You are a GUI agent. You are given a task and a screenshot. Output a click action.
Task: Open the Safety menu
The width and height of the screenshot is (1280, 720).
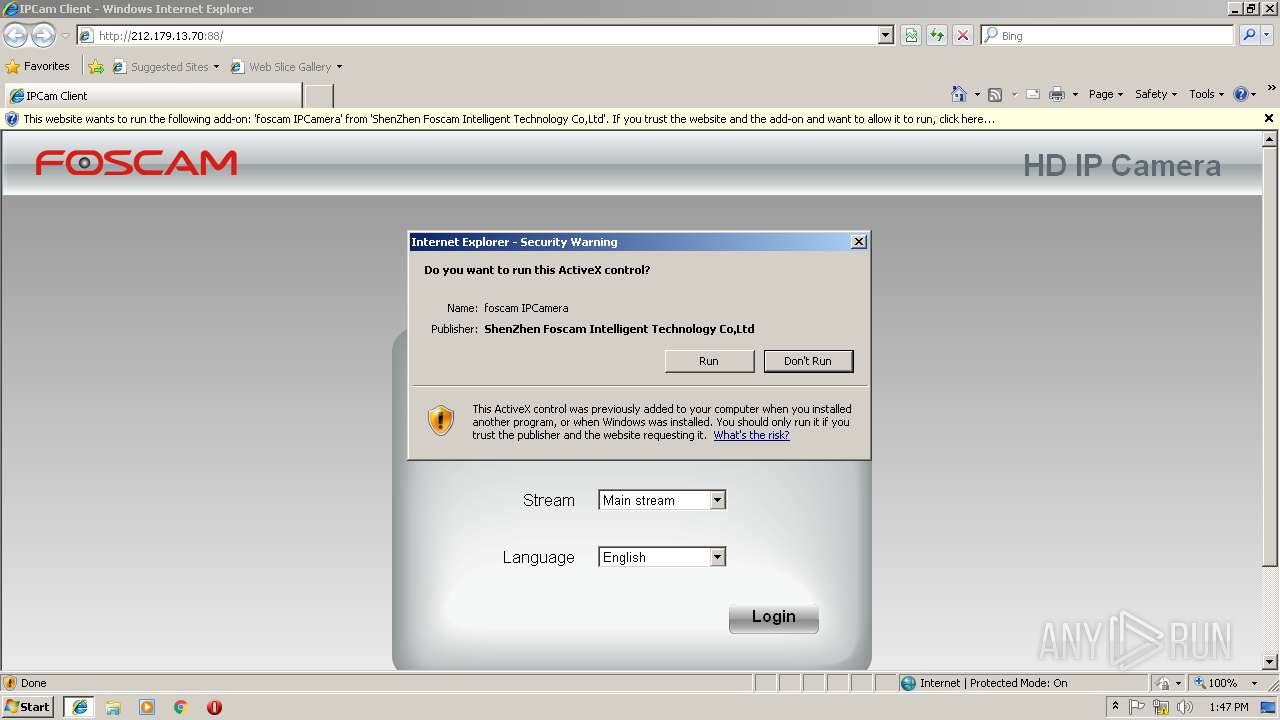coord(1156,94)
